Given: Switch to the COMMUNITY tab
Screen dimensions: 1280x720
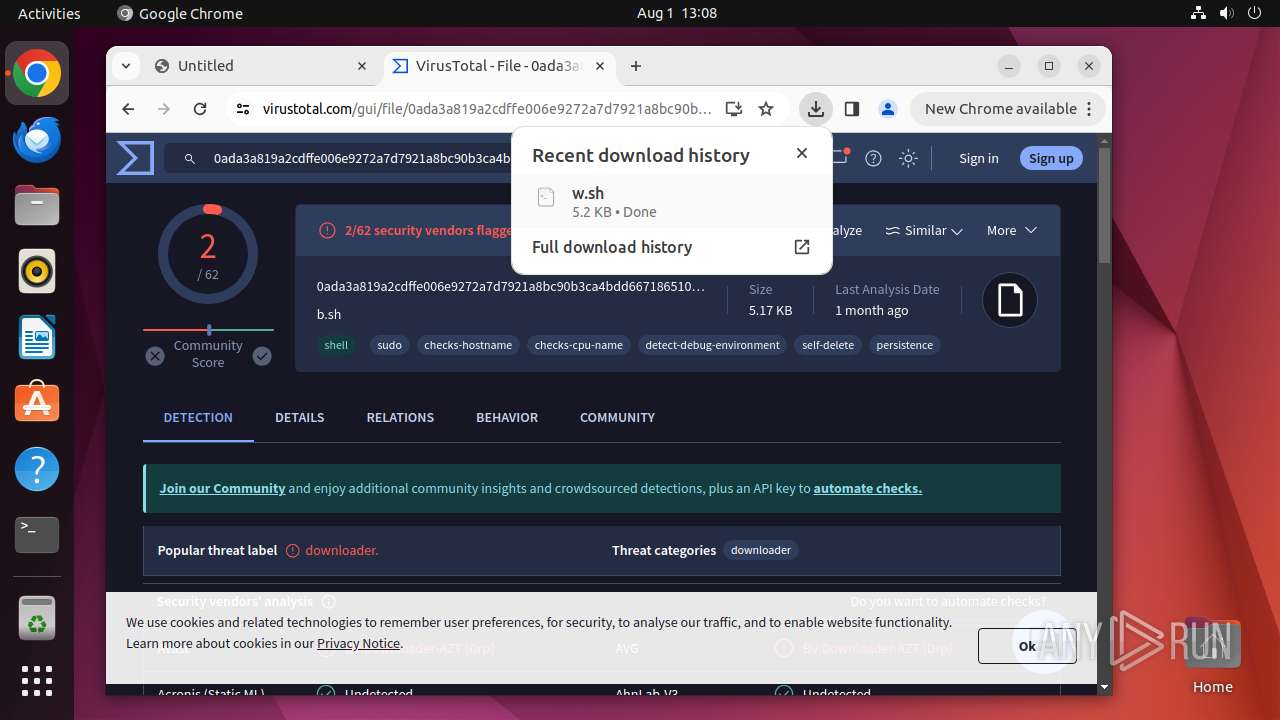Looking at the screenshot, I should coord(617,417).
